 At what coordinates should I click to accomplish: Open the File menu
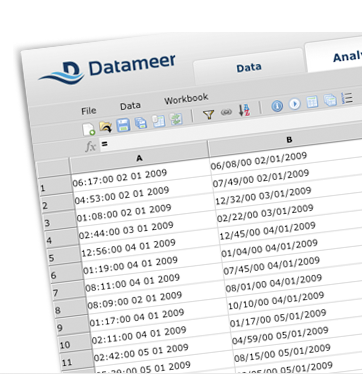coord(89,111)
